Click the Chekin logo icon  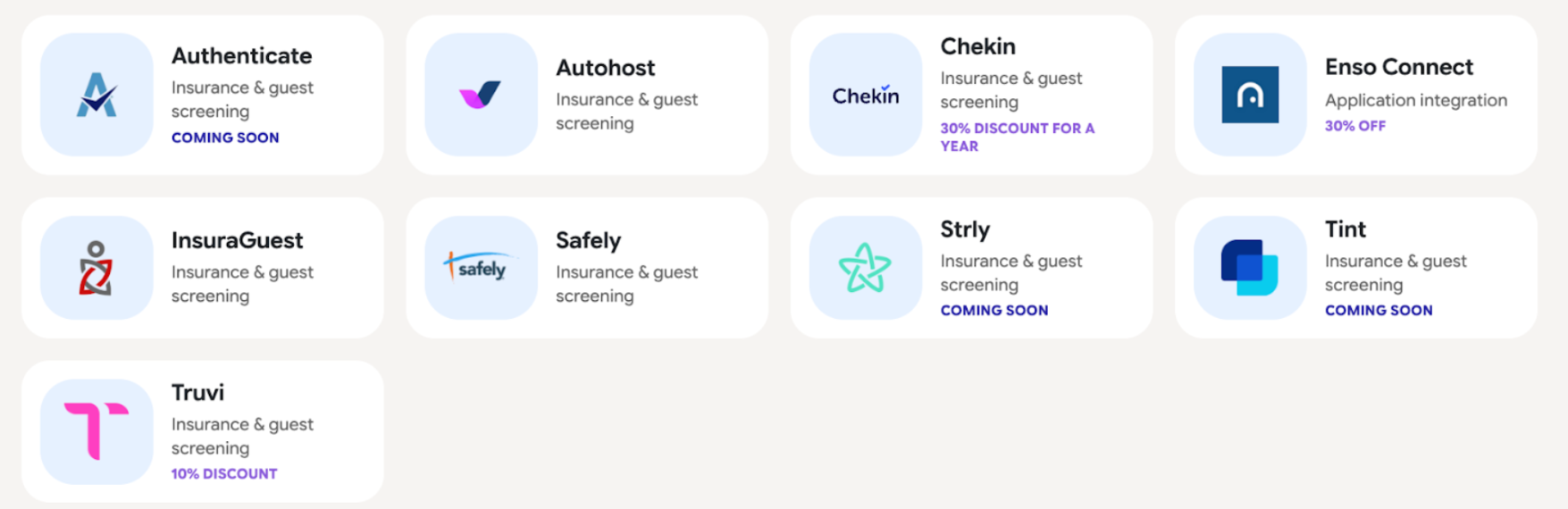click(865, 95)
